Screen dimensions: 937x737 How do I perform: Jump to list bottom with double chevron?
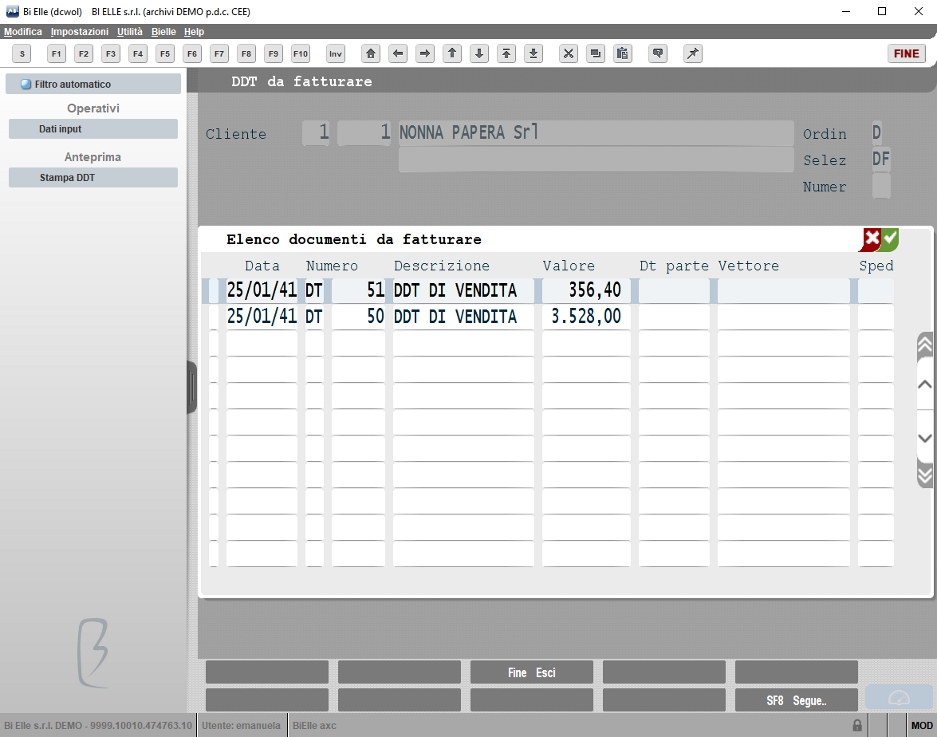[x=924, y=475]
